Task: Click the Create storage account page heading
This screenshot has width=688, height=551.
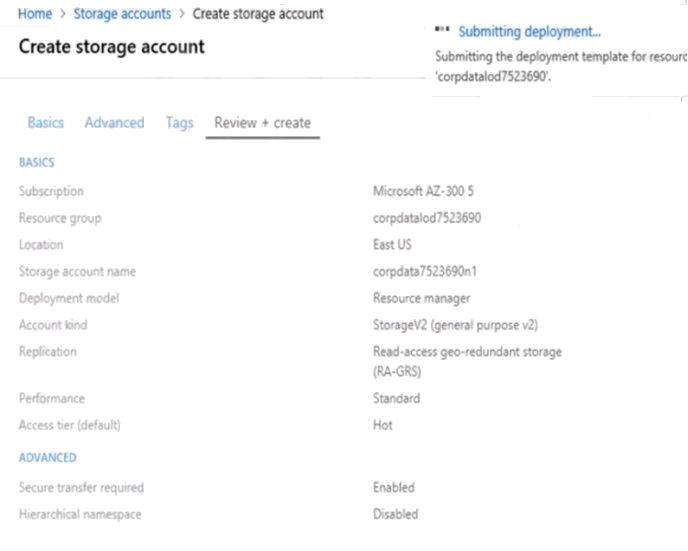Action: (x=111, y=47)
